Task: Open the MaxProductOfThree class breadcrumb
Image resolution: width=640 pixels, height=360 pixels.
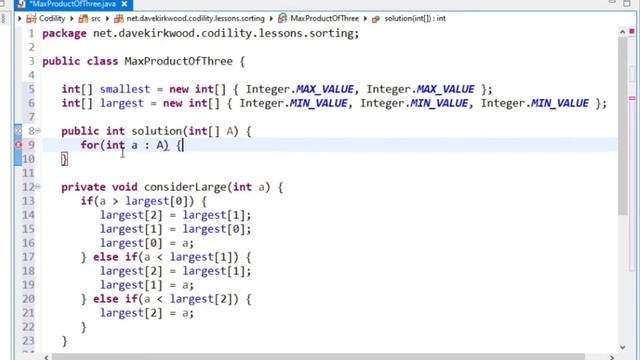Action: tap(324, 18)
